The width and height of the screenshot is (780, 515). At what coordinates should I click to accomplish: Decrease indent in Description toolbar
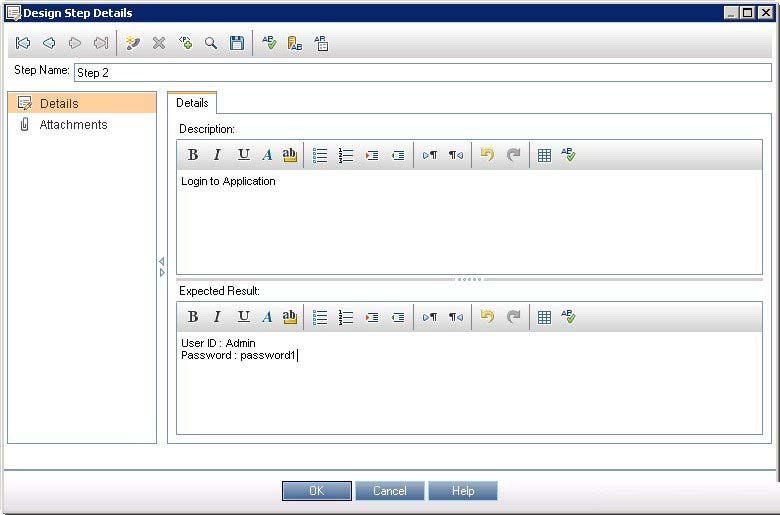(x=398, y=155)
